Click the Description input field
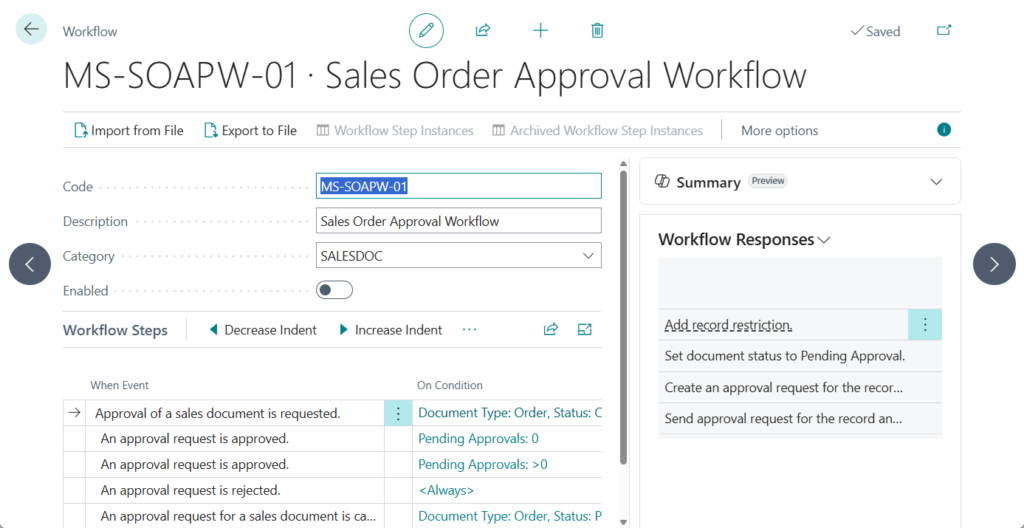Image resolution: width=1024 pixels, height=528 pixels. [x=458, y=221]
